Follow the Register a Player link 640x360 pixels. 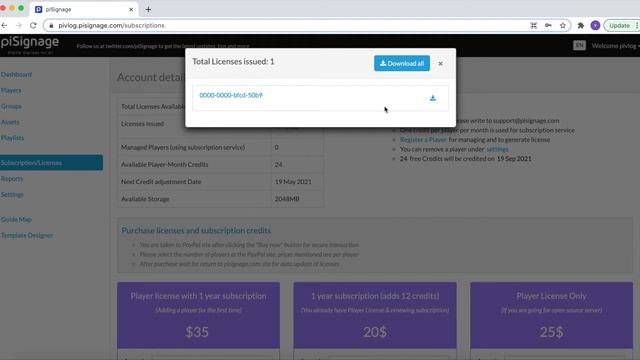tap(423, 140)
